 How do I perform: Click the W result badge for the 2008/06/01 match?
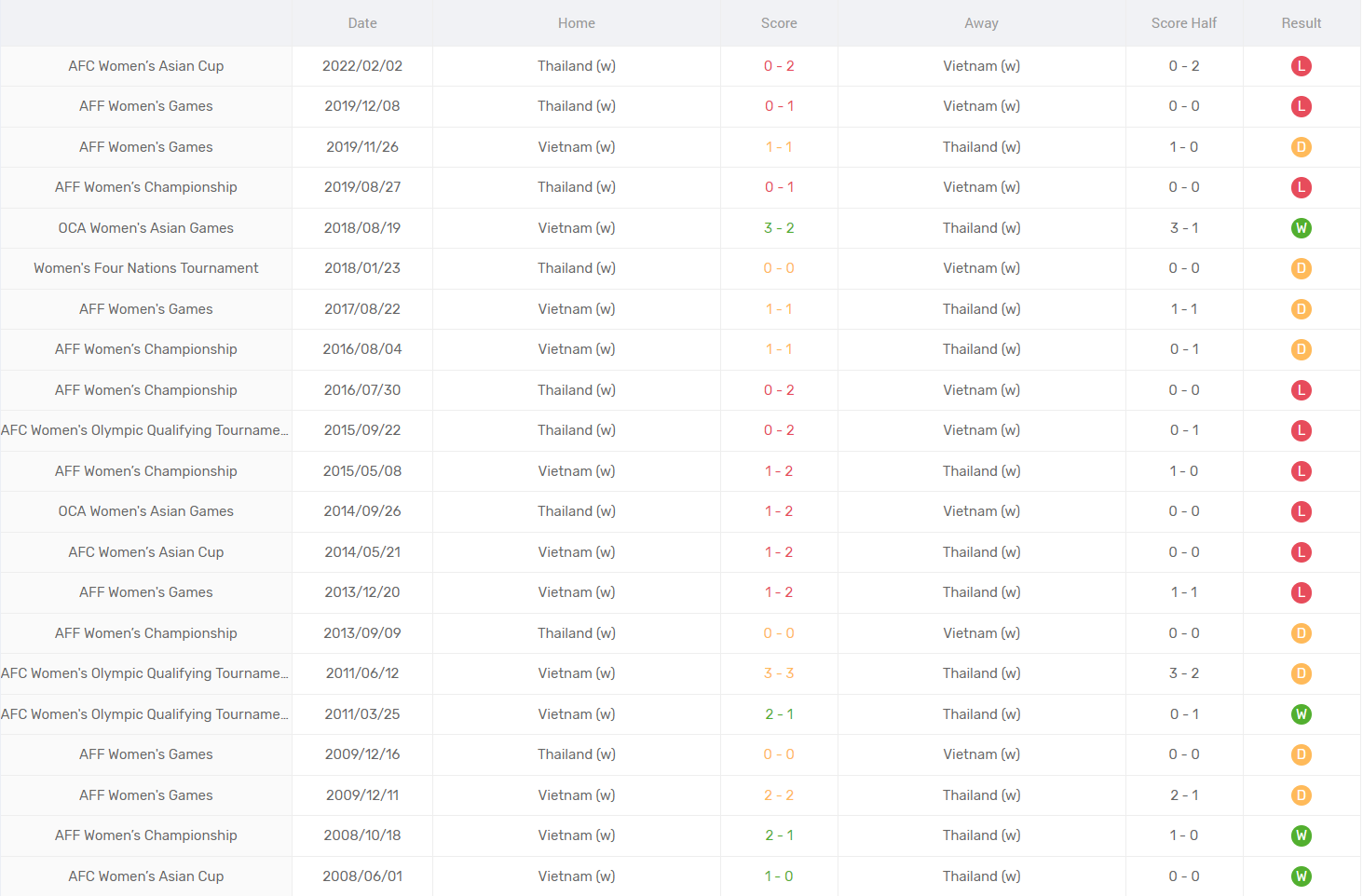[x=1301, y=876]
